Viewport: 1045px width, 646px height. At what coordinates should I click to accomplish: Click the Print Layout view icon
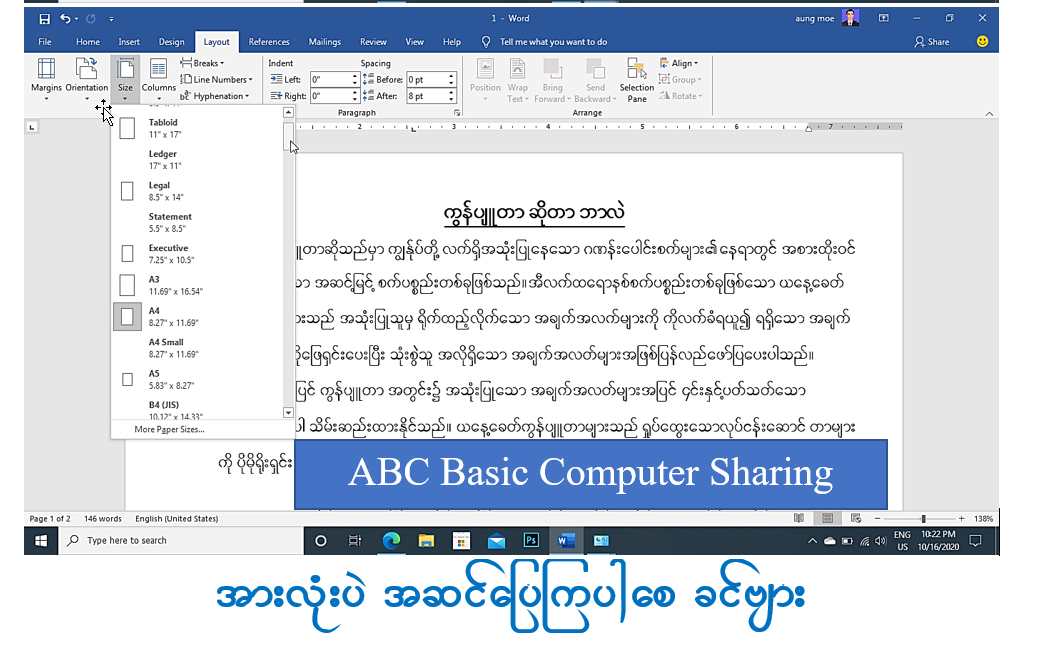827,518
